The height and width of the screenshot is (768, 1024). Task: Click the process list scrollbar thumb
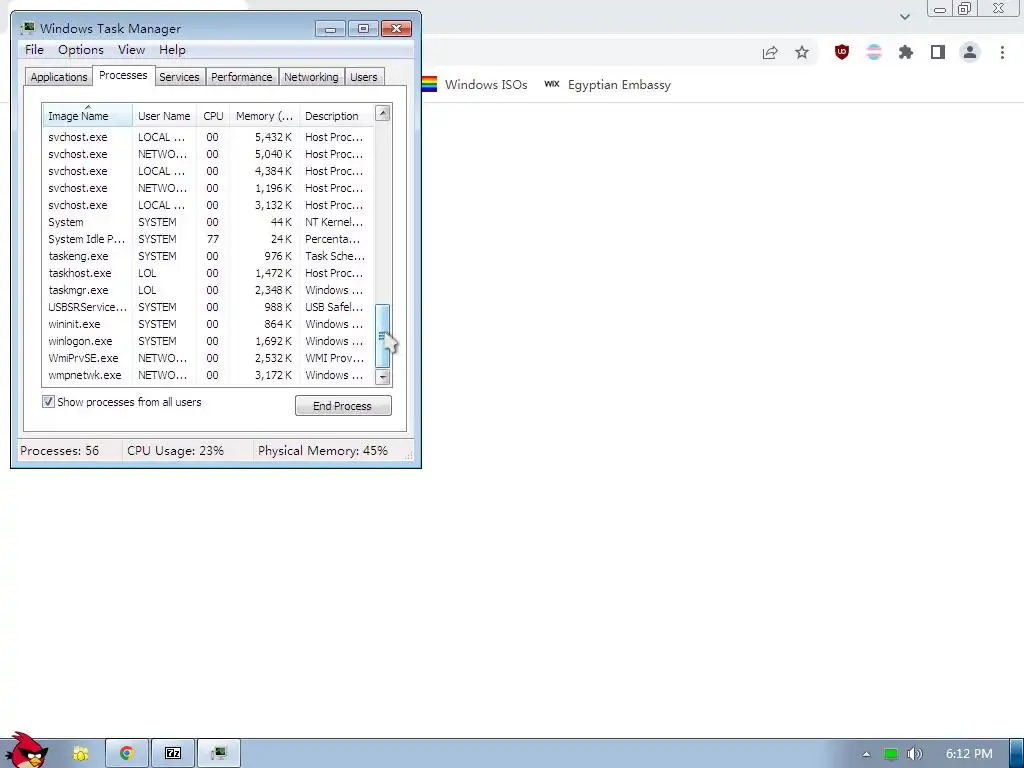(383, 336)
